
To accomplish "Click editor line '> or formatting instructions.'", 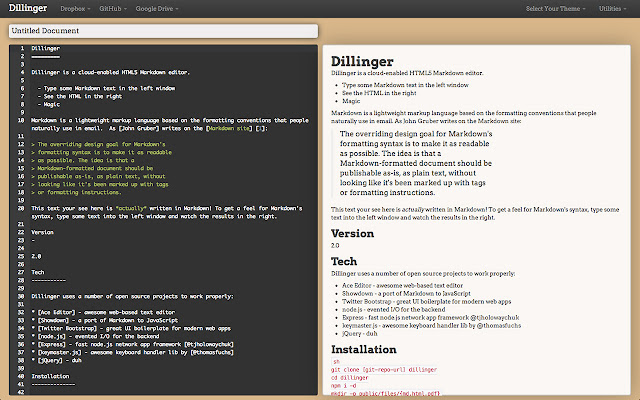I will [76, 192].
